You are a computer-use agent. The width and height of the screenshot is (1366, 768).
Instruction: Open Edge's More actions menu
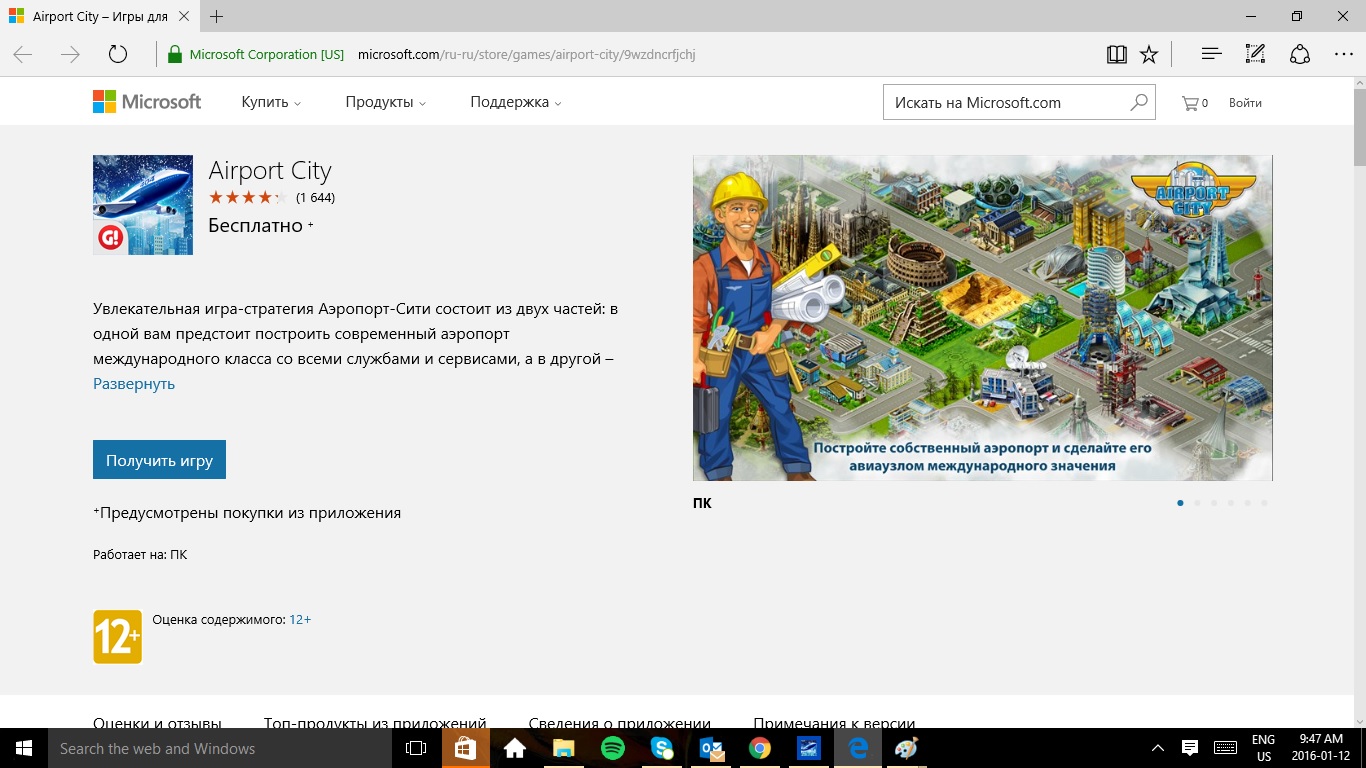(x=1343, y=54)
